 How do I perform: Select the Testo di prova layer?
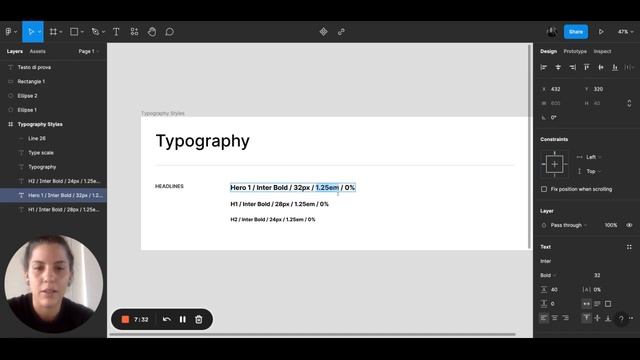(x=53, y=67)
